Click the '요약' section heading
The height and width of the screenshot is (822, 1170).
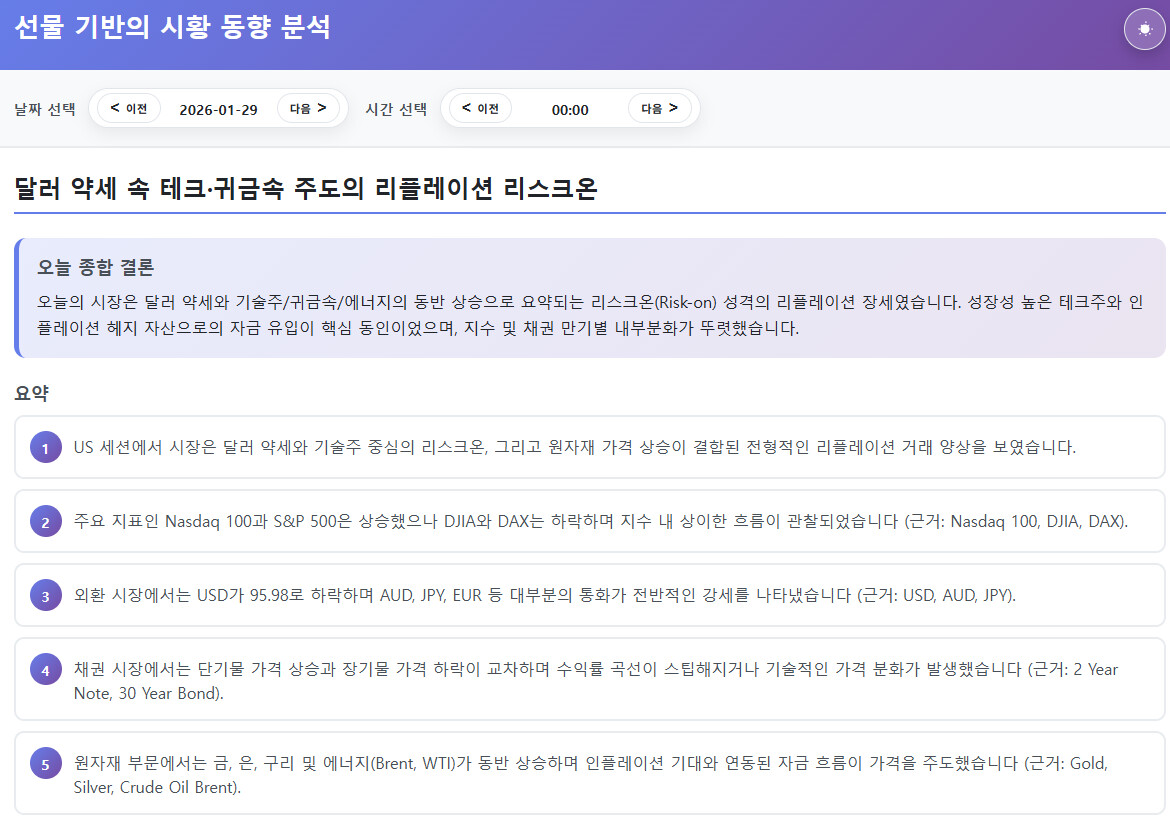pyautogui.click(x=31, y=394)
